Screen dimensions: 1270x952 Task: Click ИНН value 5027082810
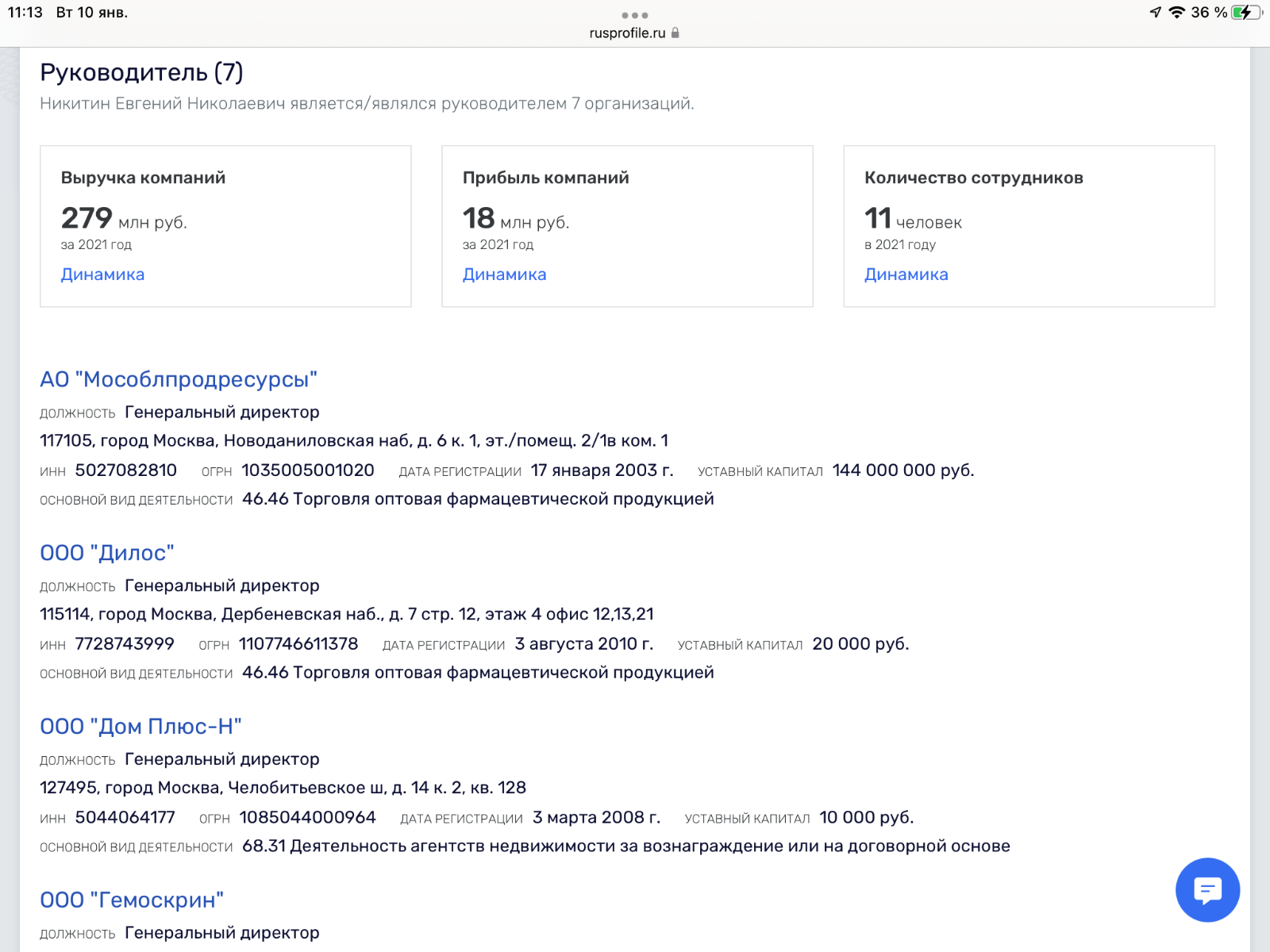click(x=126, y=470)
